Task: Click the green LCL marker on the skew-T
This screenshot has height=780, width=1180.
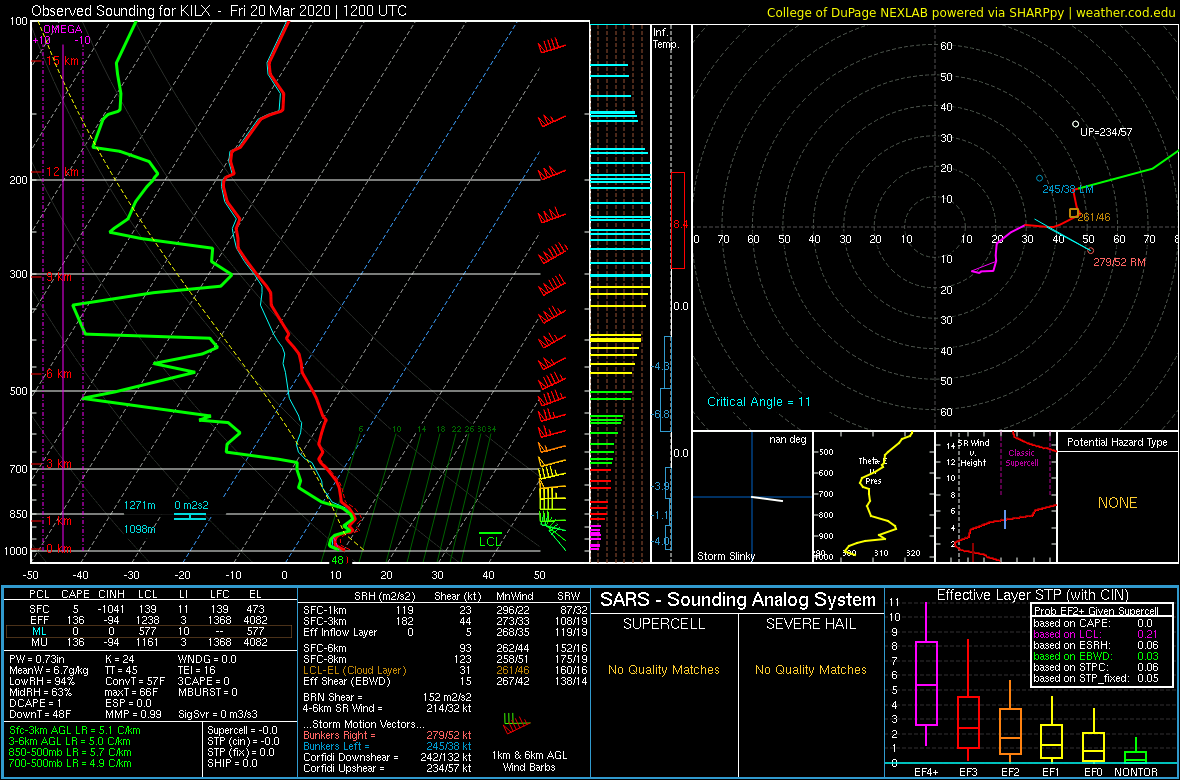Action: (491, 537)
